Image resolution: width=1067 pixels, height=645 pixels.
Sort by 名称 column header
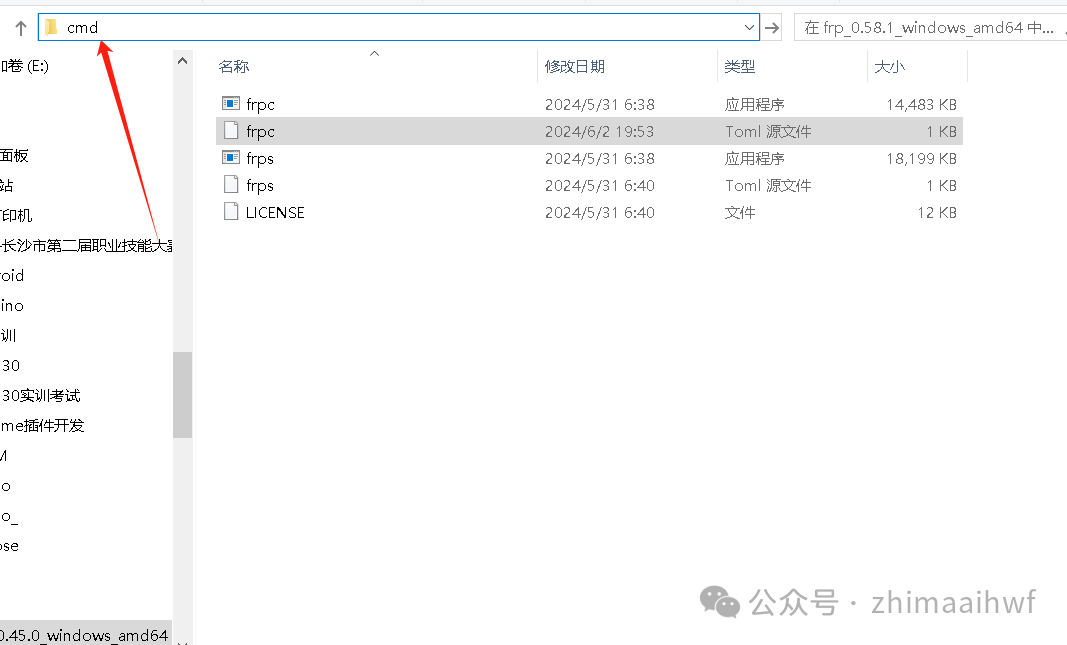[234, 67]
